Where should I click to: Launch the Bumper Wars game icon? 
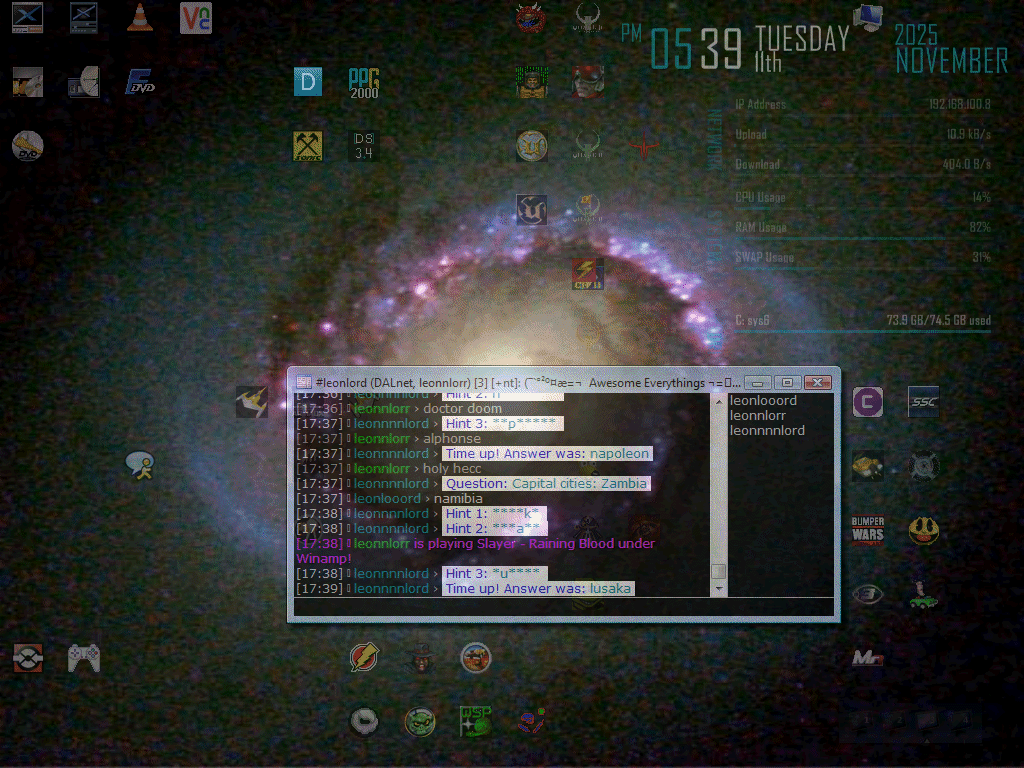[867, 530]
